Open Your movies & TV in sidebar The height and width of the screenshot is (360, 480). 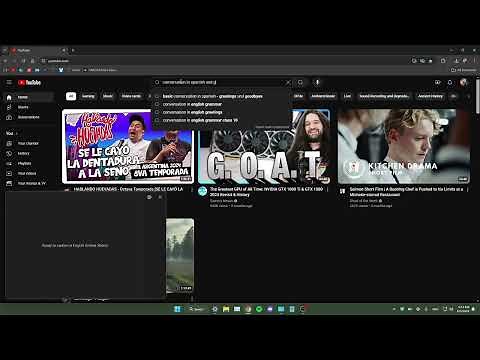coord(29,183)
